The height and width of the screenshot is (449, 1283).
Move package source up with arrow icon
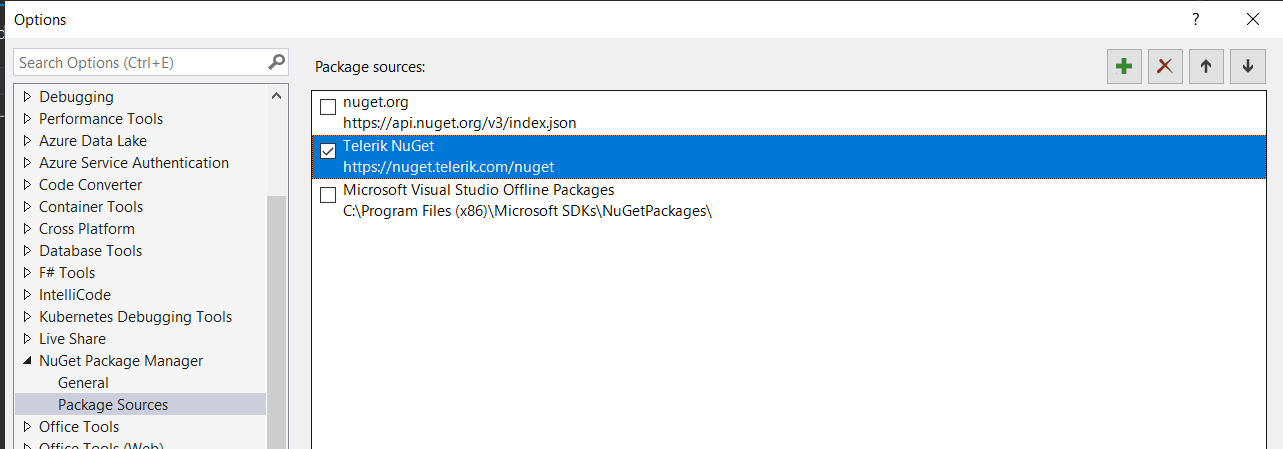coord(1206,66)
